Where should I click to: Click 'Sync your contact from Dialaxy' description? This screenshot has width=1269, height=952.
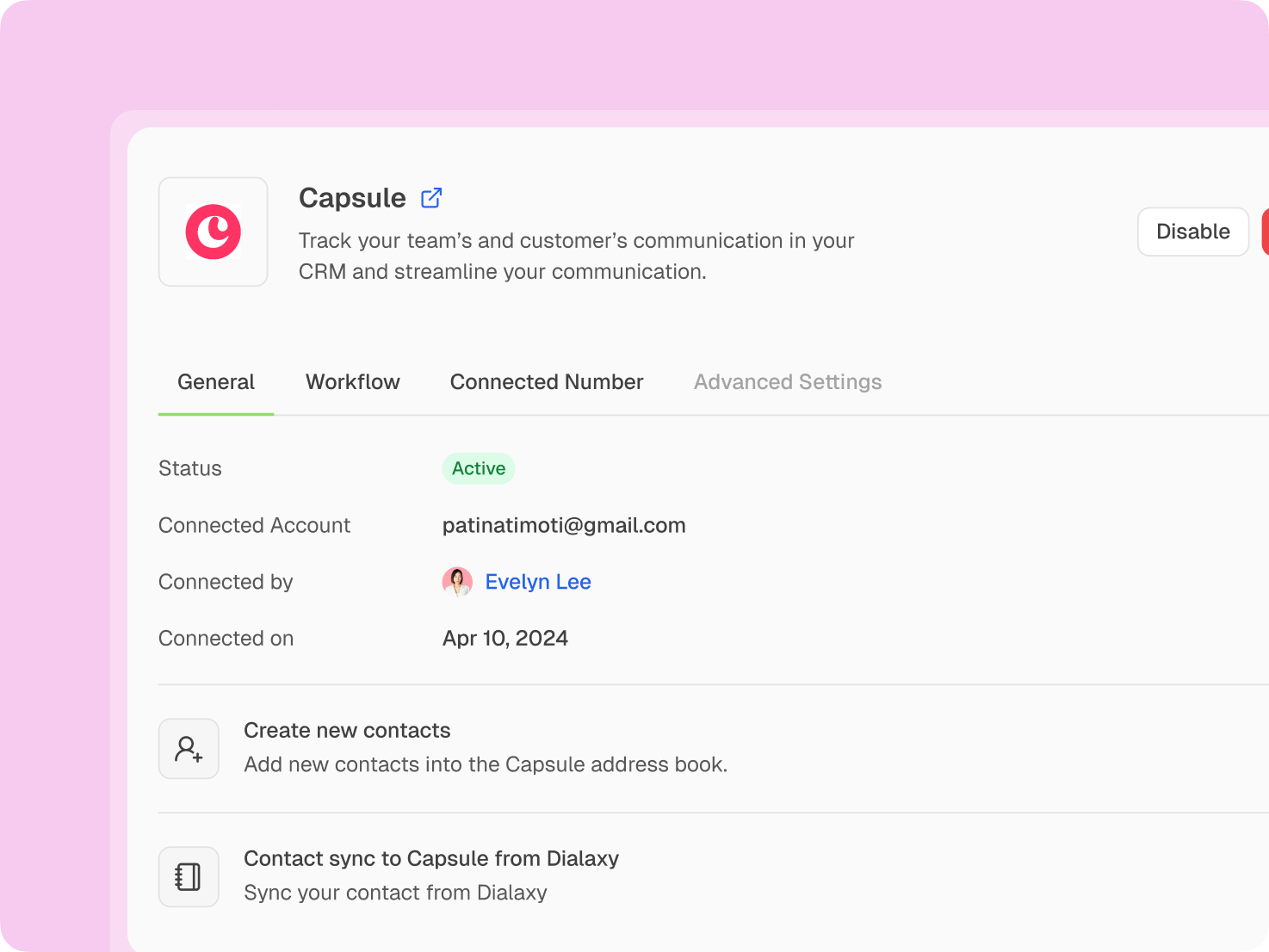pos(395,893)
